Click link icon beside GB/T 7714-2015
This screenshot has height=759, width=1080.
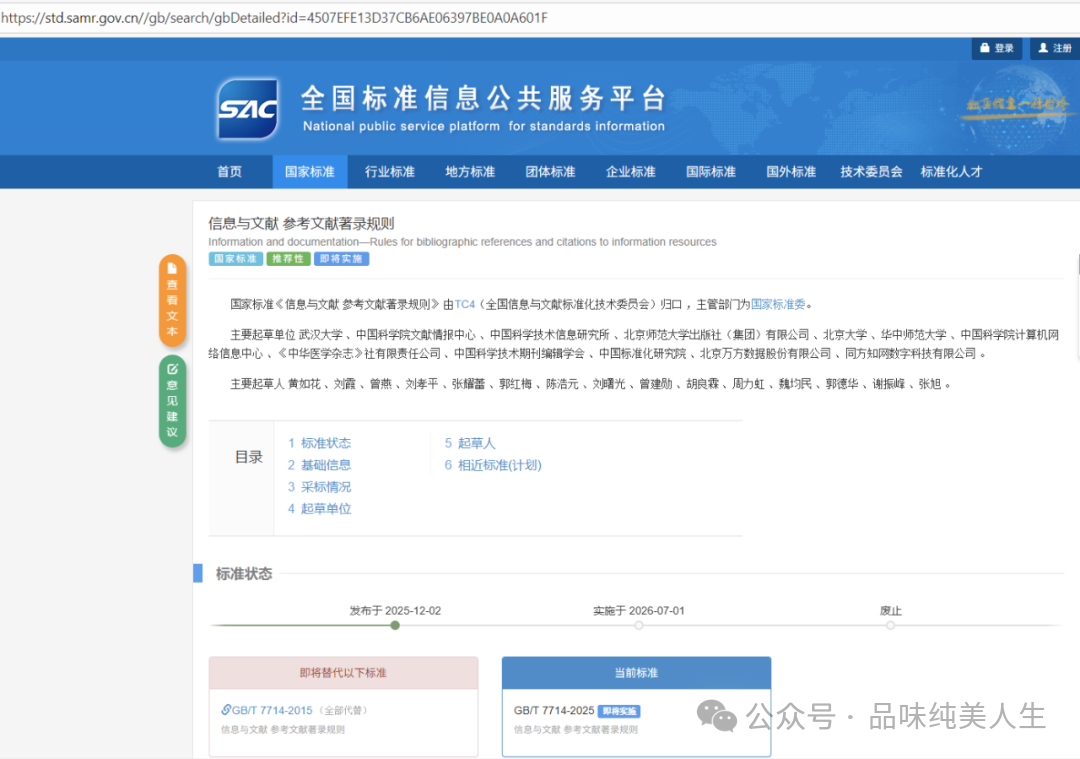226,710
